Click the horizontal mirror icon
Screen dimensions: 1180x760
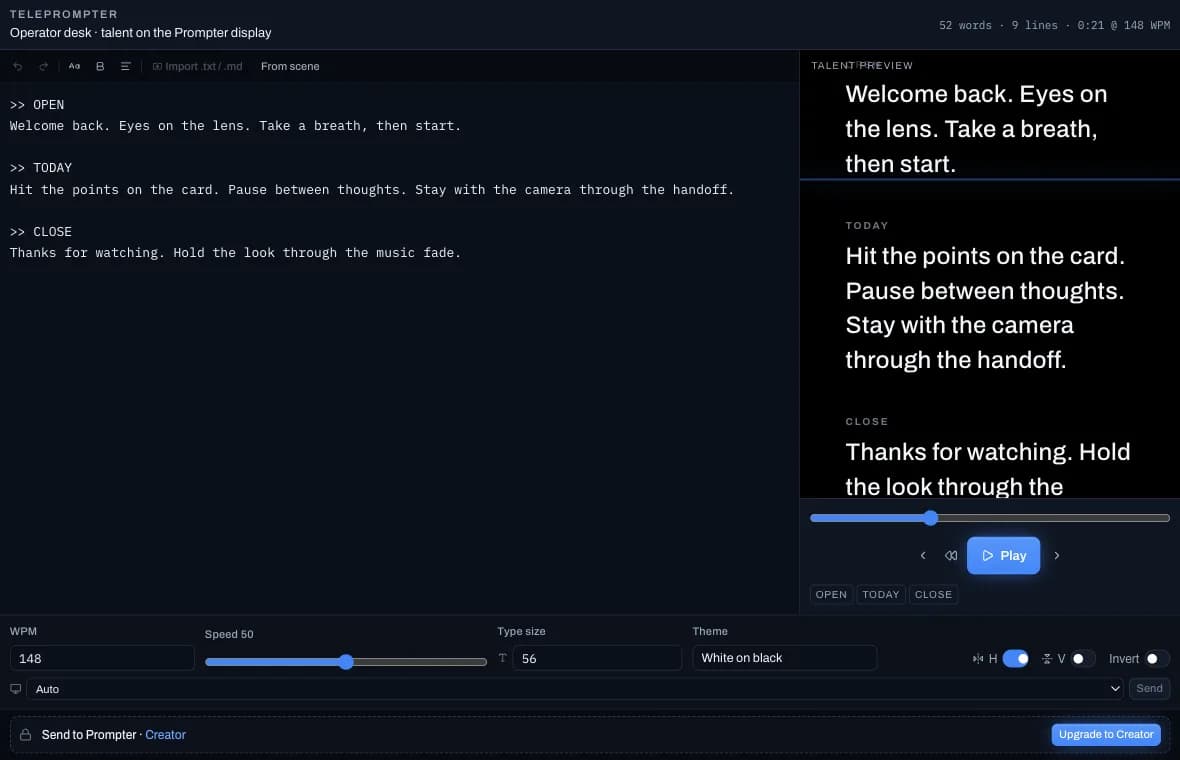click(978, 658)
